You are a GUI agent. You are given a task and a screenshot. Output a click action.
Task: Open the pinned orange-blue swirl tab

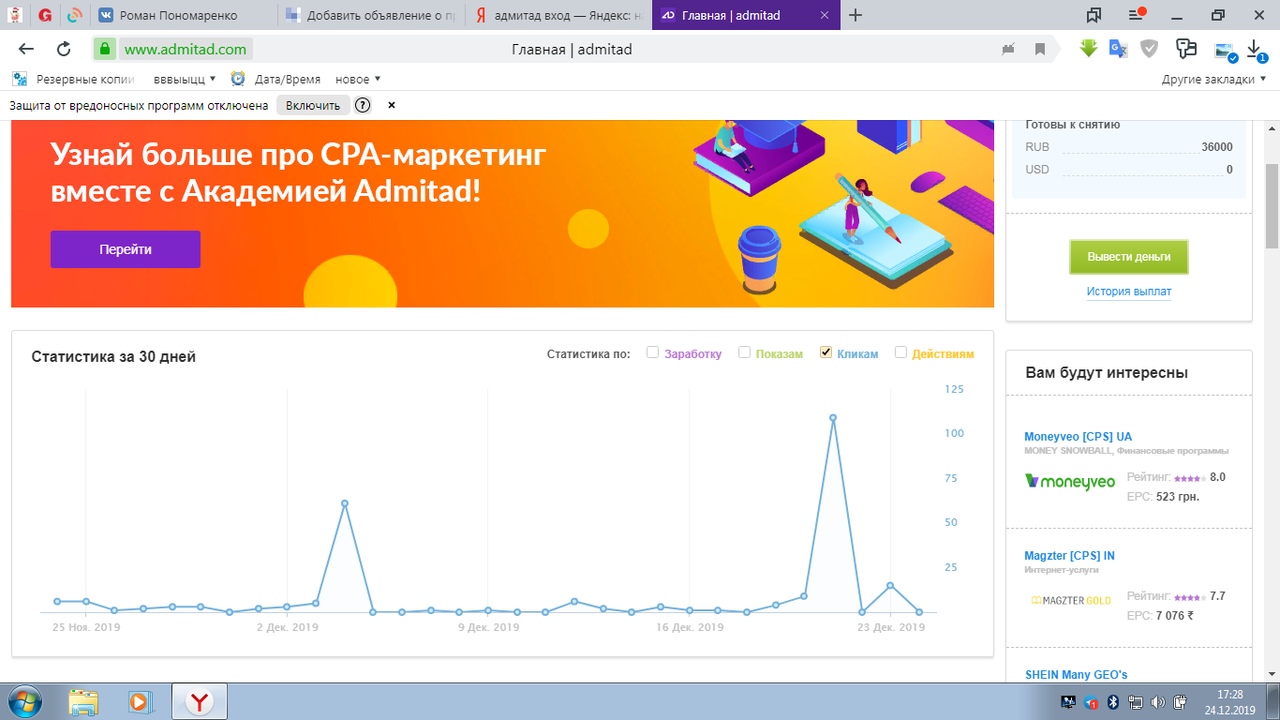tap(74, 15)
